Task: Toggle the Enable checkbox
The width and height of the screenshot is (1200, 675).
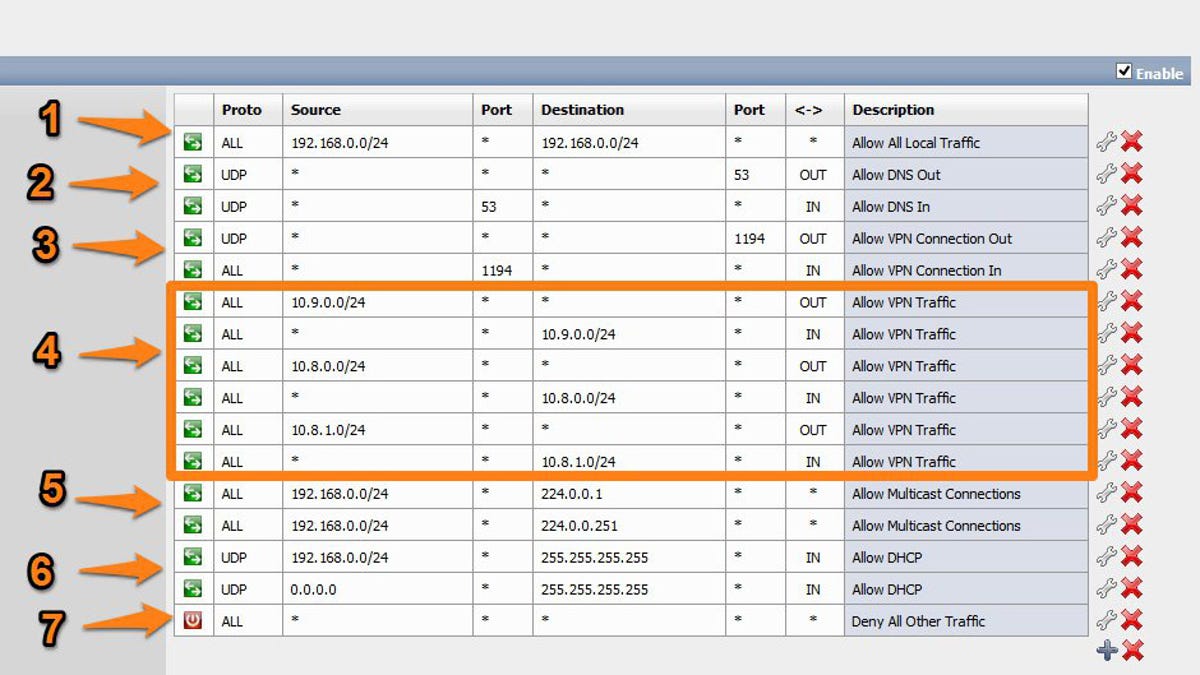Action: point(1124,72)
